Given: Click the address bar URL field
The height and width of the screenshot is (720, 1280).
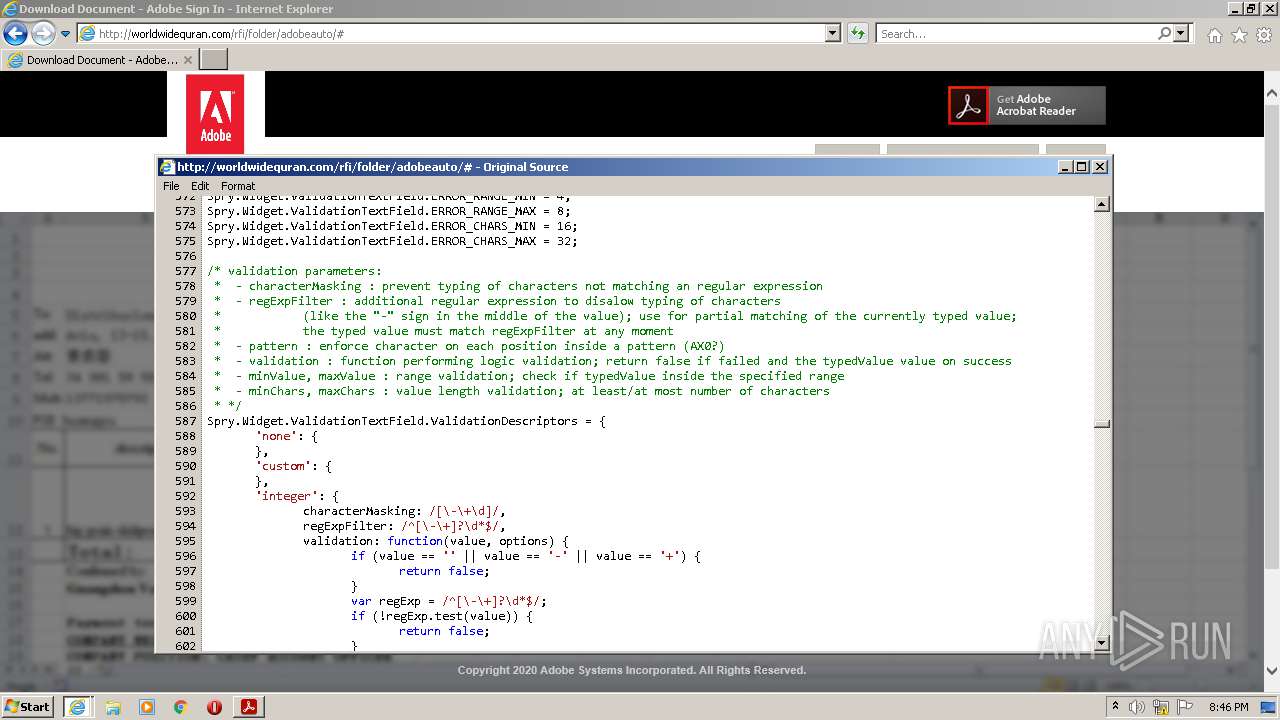Looking at the screenshot, I should [x=451, y=34].
